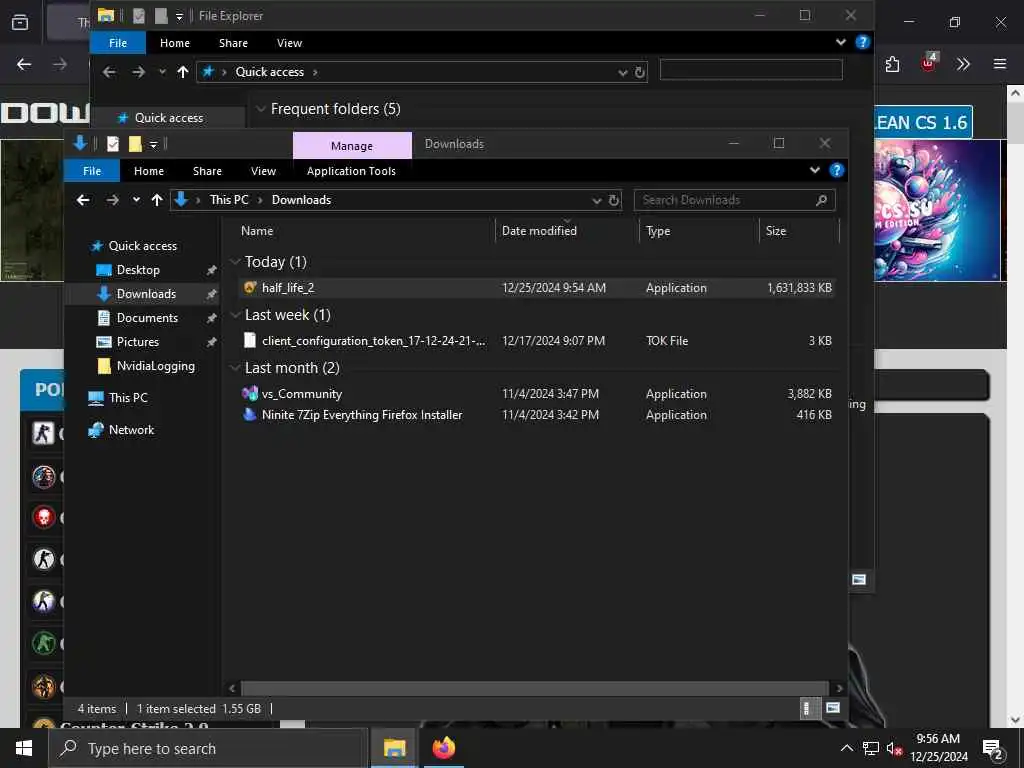Open address bar history dropdown in Downloads

click(x=596, y=200)
